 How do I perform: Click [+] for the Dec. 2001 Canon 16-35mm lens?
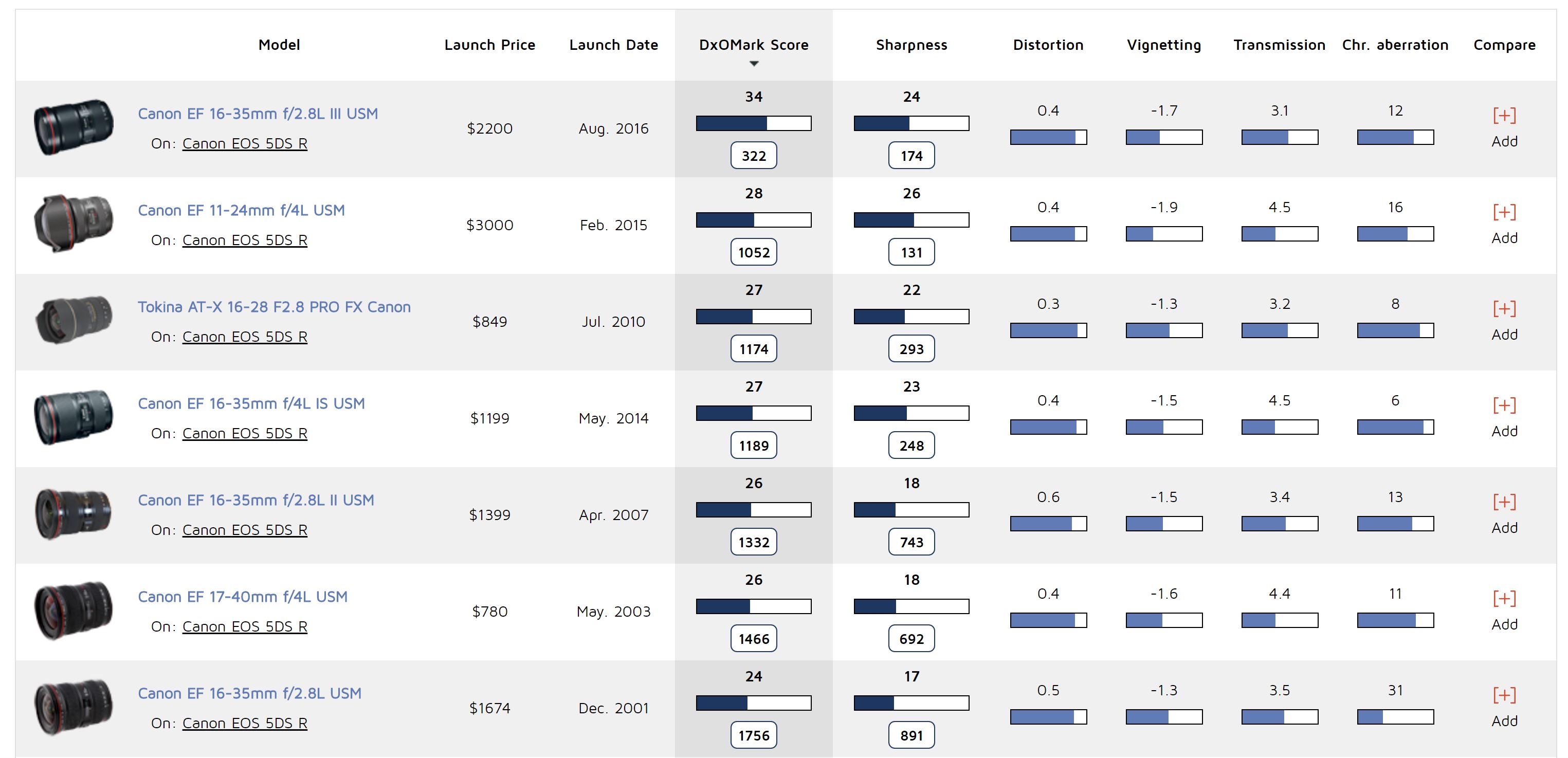(1503, 695)
